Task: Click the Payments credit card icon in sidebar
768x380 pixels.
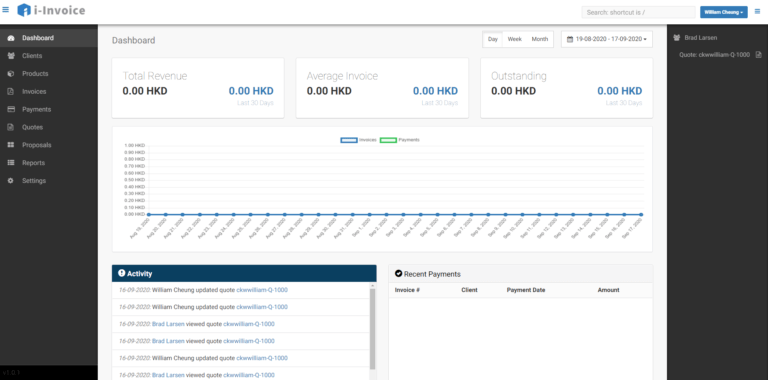Action: click(x=11, y=110)
